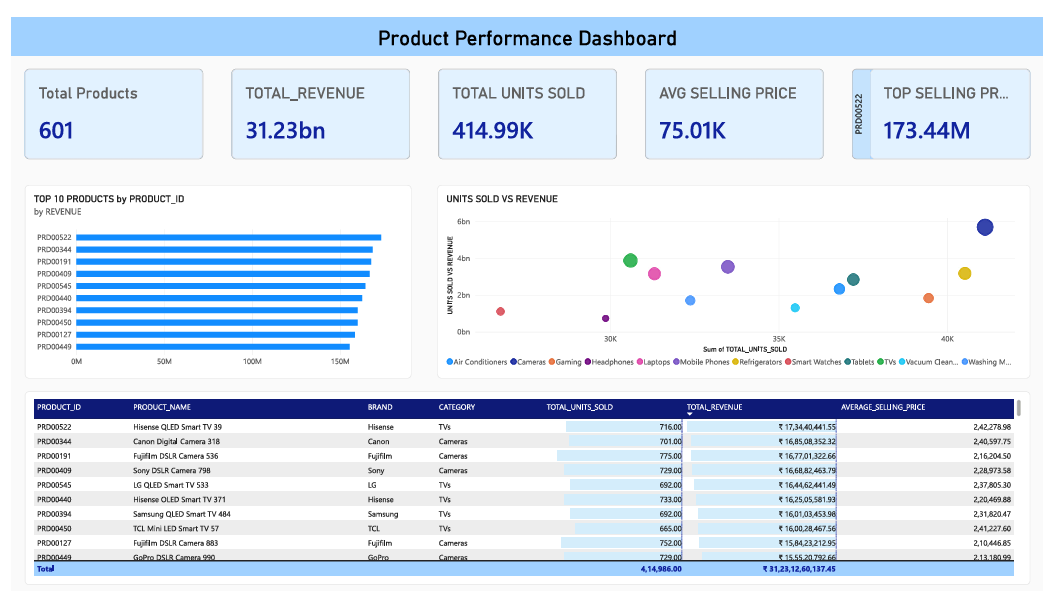Select table cell LG QLED Smart TV 533
Screen dimensions: 1054x591
click(171, 485)
